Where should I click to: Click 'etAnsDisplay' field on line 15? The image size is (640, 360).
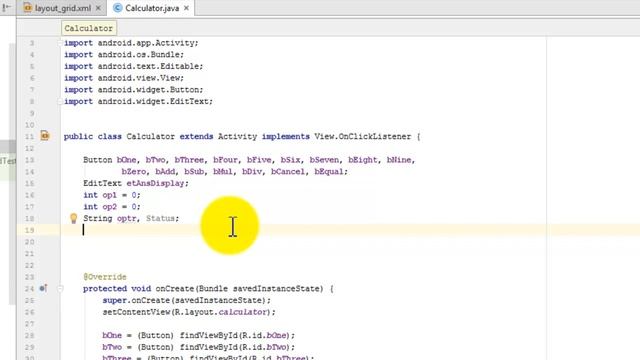[x=155, y=183]
